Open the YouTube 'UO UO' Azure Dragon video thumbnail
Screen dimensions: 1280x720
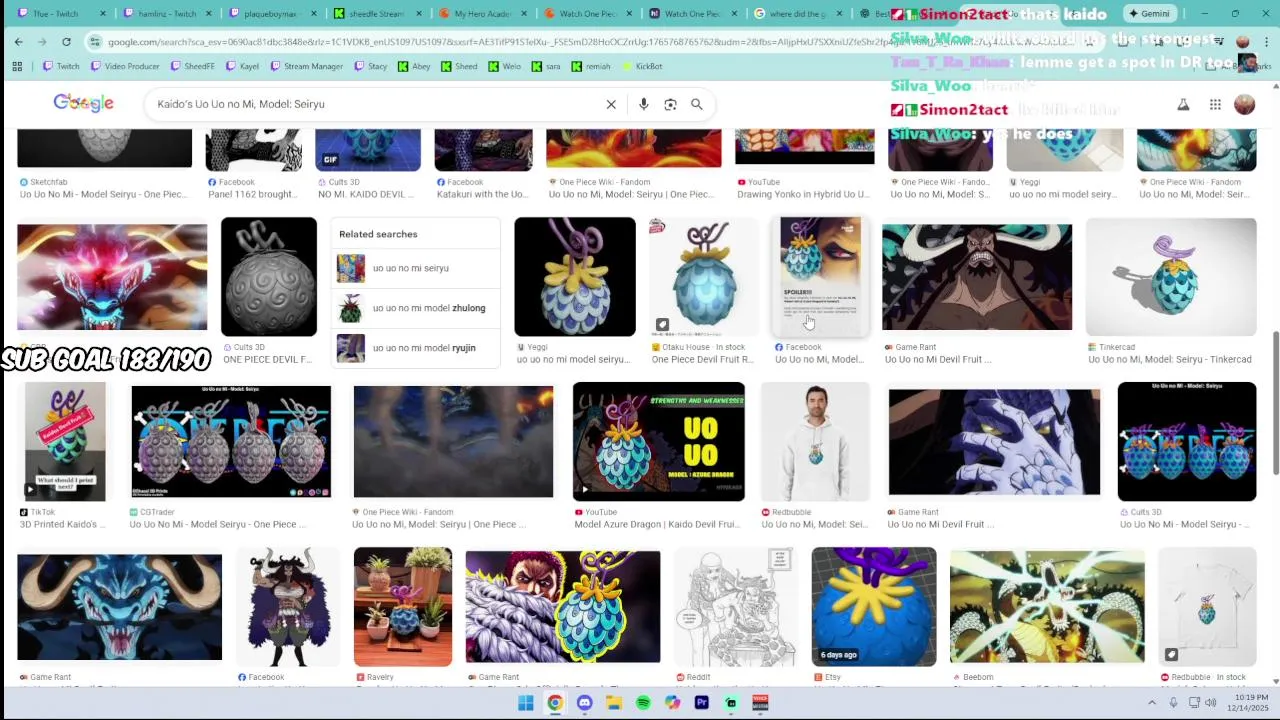(659, 442)
